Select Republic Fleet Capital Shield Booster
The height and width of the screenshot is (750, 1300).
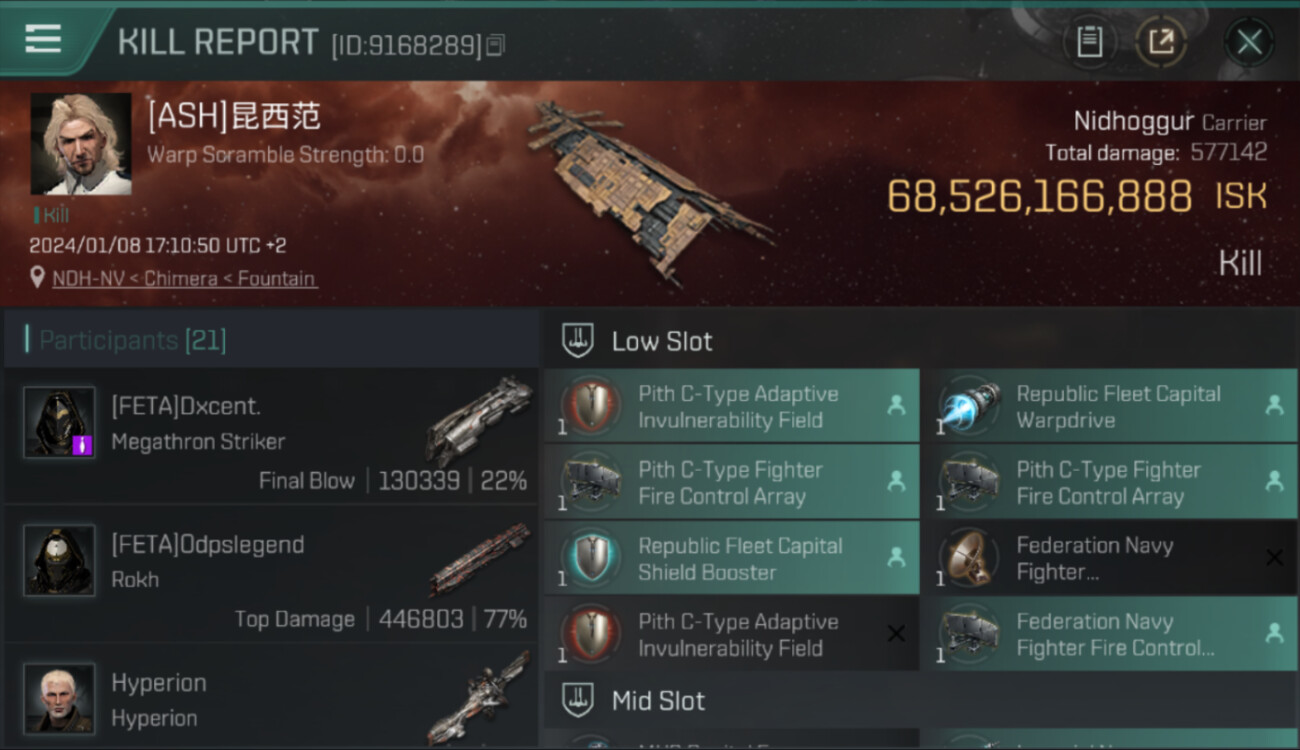(x=732, y=558)
